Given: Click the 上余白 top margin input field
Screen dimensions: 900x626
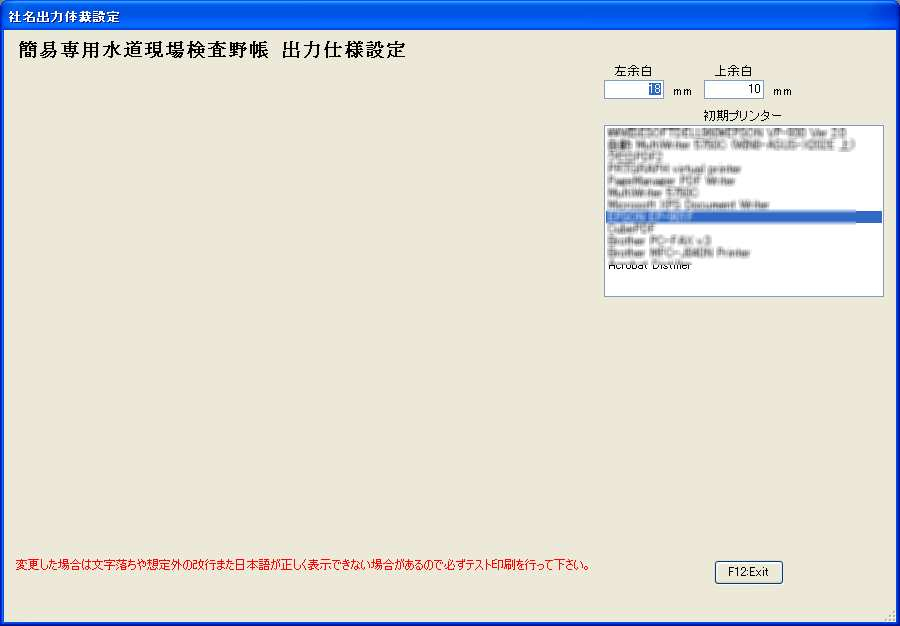Looking at the screenshot, I should [x=733, y=89].
